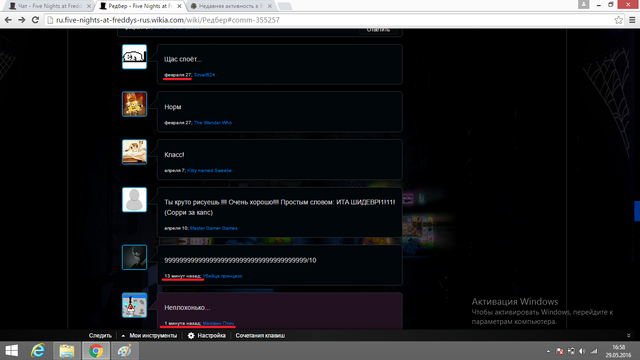Reload the page with the refresh icon
640x360 pixels.
[x=35, y=20]
